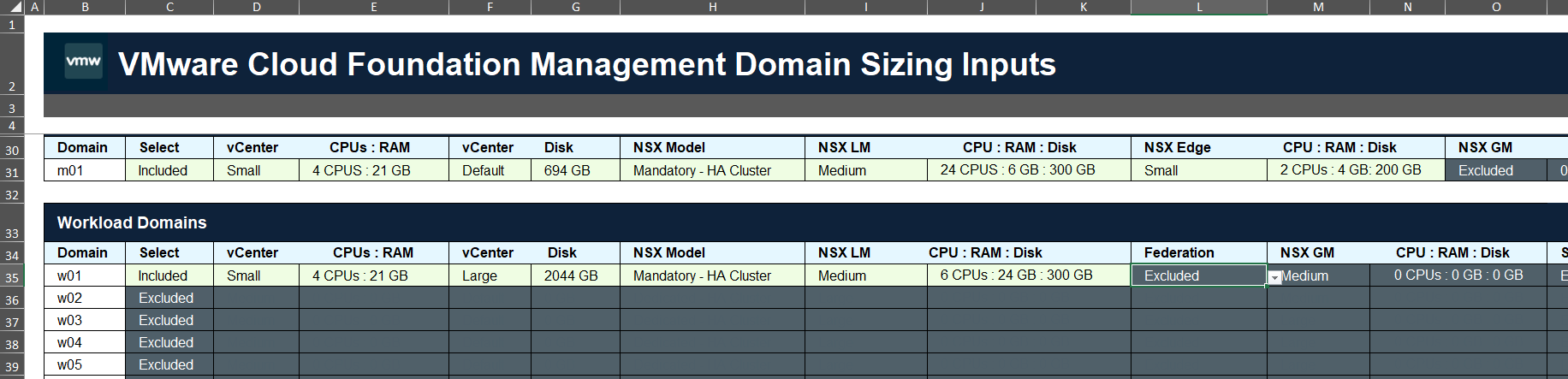Click the cell '4 CPUS : 21 GB'

(x=374, y=170)
